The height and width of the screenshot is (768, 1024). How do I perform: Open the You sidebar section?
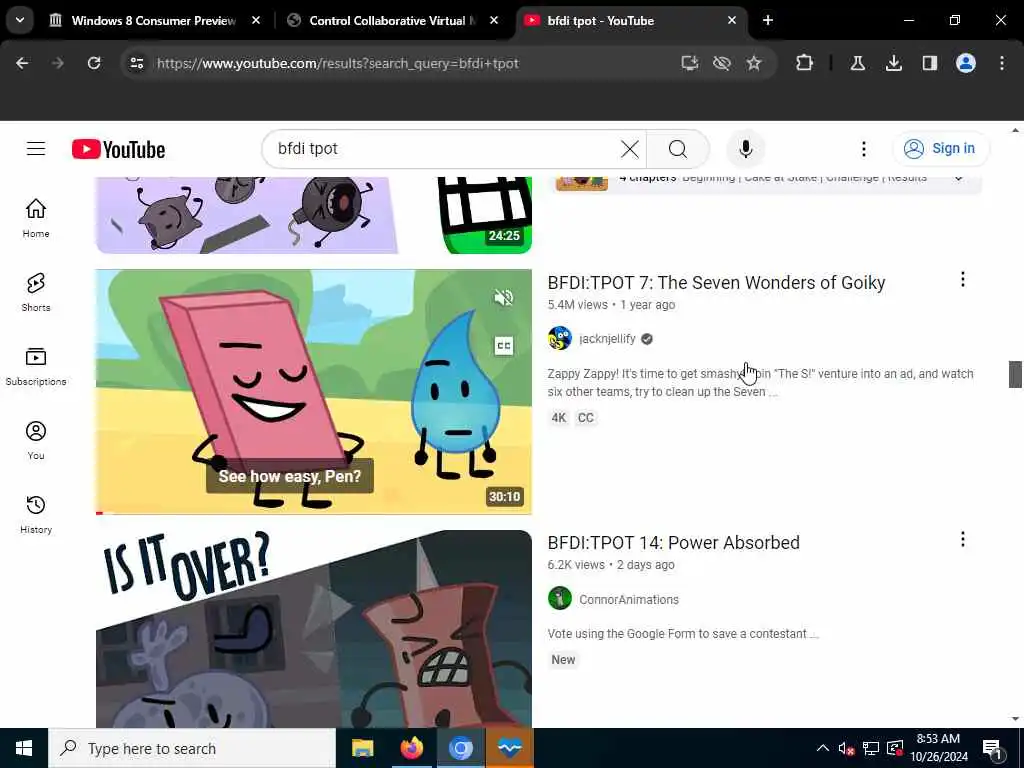[36, 440]
